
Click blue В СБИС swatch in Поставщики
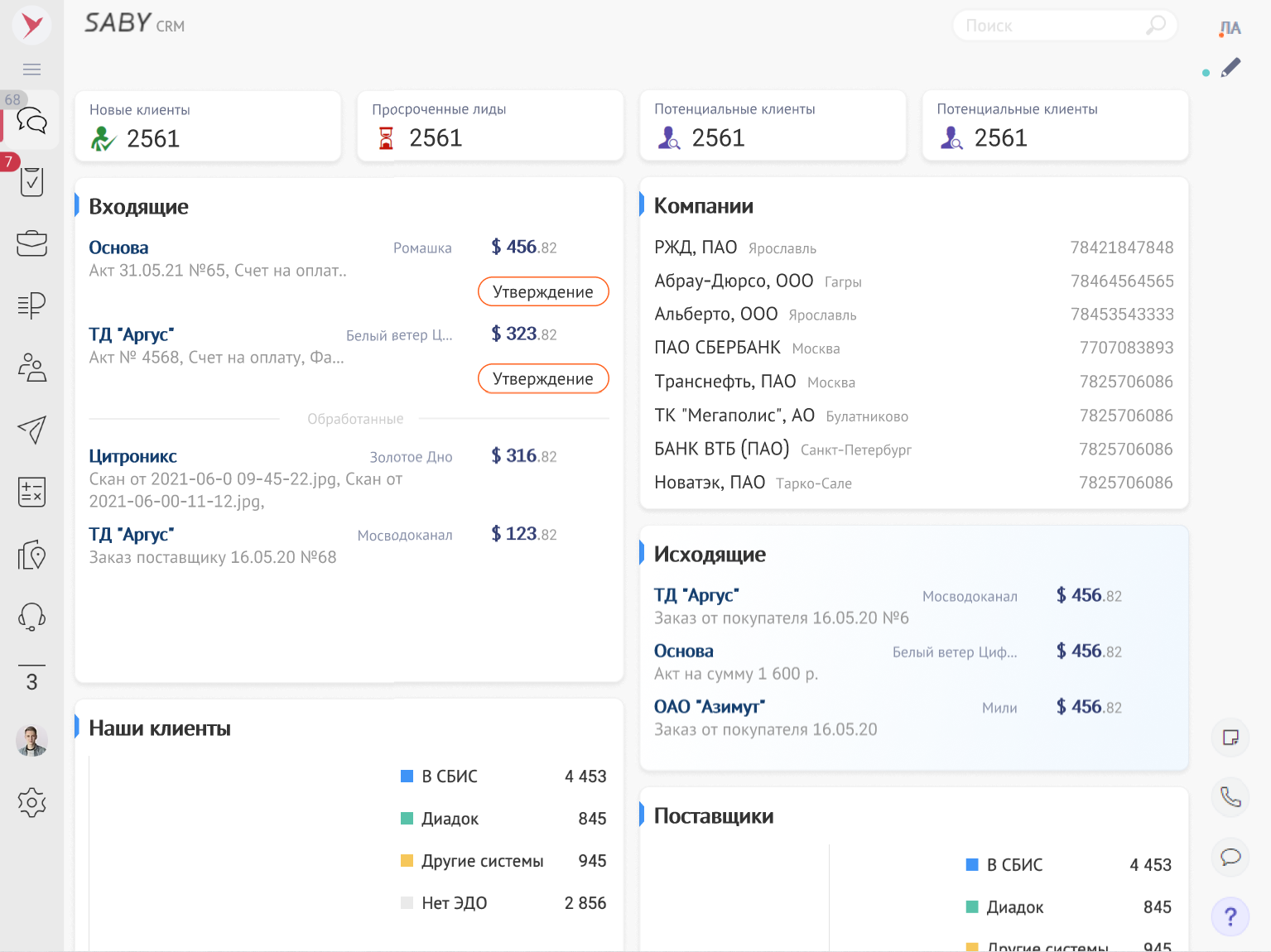coord(972,864)
